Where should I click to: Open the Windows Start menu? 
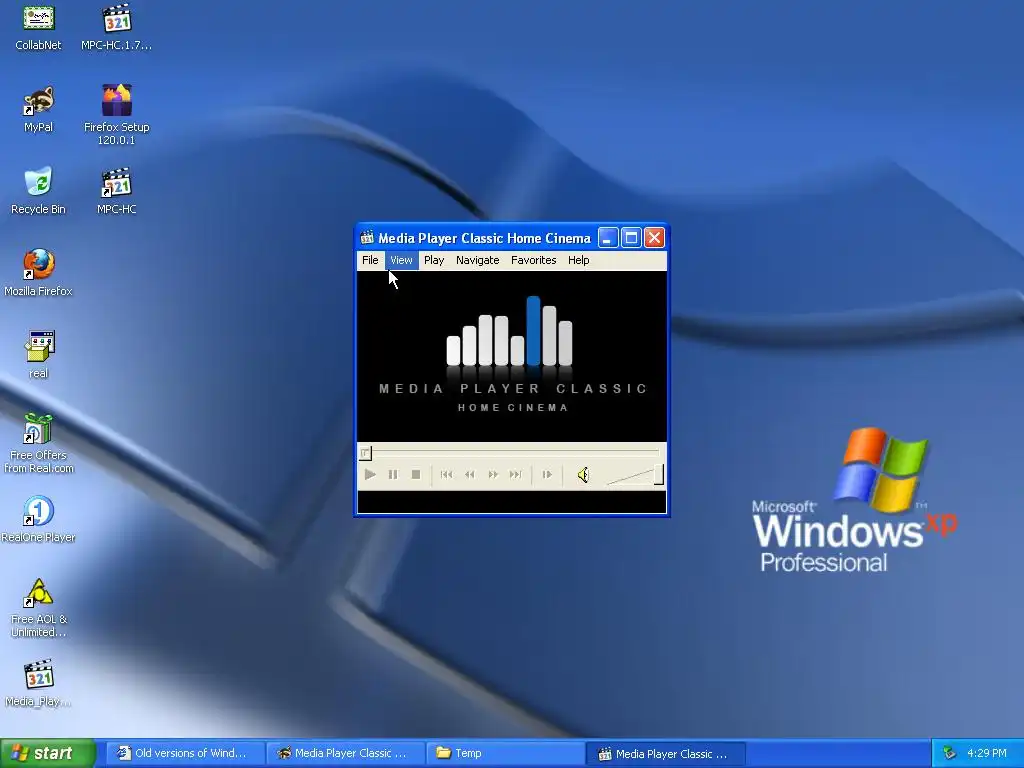coord(48,753)
